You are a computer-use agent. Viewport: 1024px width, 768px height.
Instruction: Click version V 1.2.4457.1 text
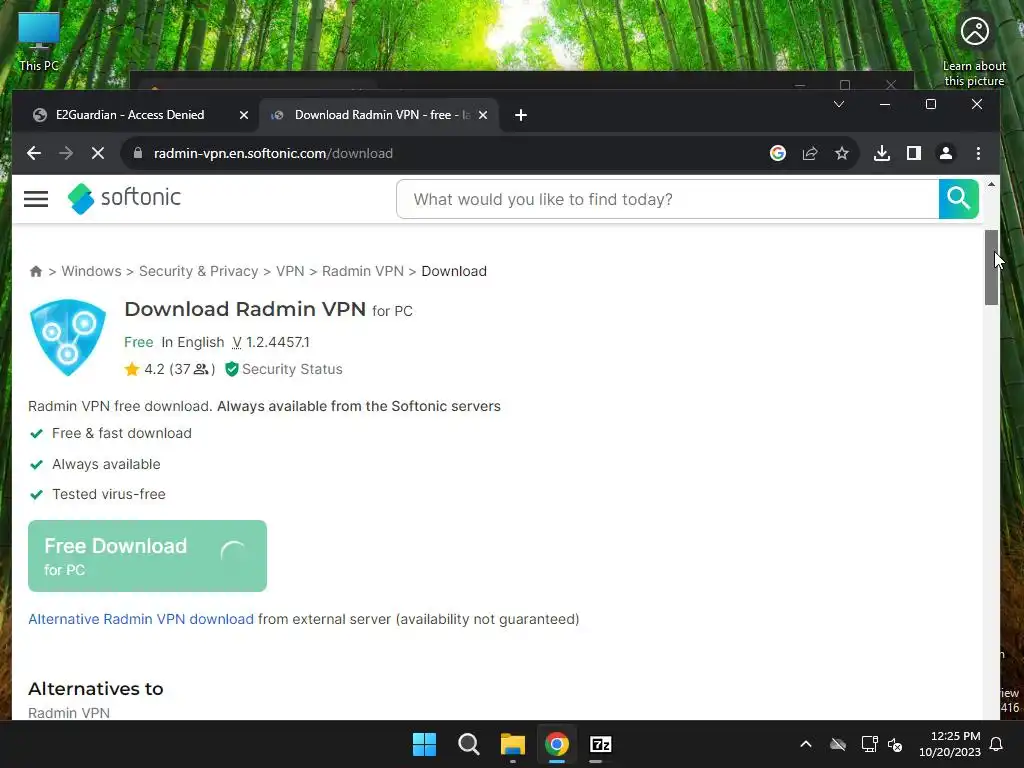point(271,342)
